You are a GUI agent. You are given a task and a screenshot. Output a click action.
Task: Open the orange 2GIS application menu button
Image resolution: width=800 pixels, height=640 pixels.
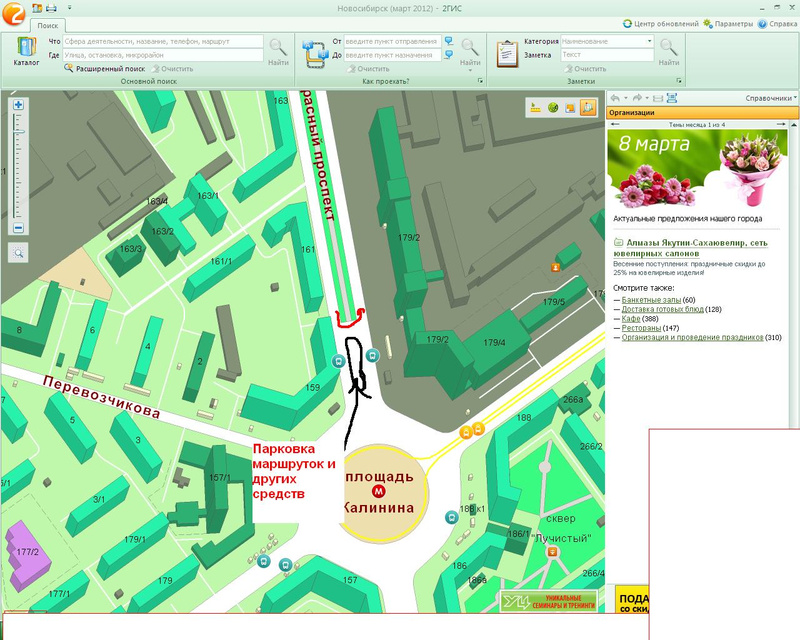click(13, 13)
